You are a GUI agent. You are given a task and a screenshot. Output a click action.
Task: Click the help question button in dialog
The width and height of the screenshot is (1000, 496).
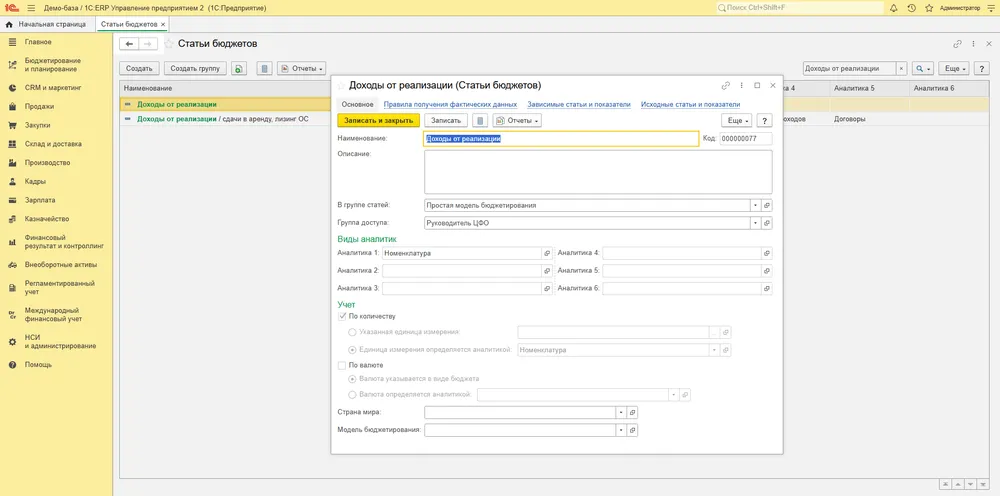point(764,120)
